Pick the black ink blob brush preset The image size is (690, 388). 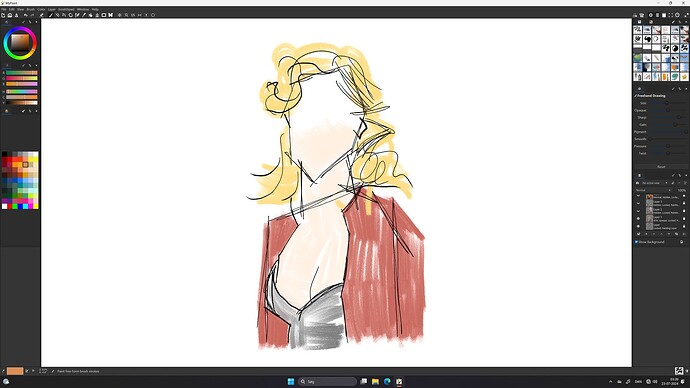tap(647, 39)
